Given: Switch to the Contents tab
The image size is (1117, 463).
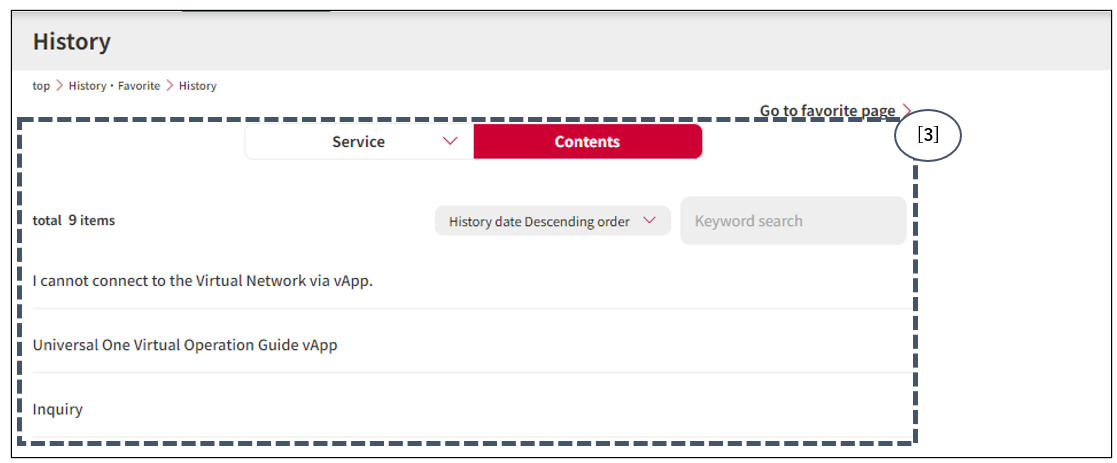Looking at the screenshot, I should (x=588, y=141).
